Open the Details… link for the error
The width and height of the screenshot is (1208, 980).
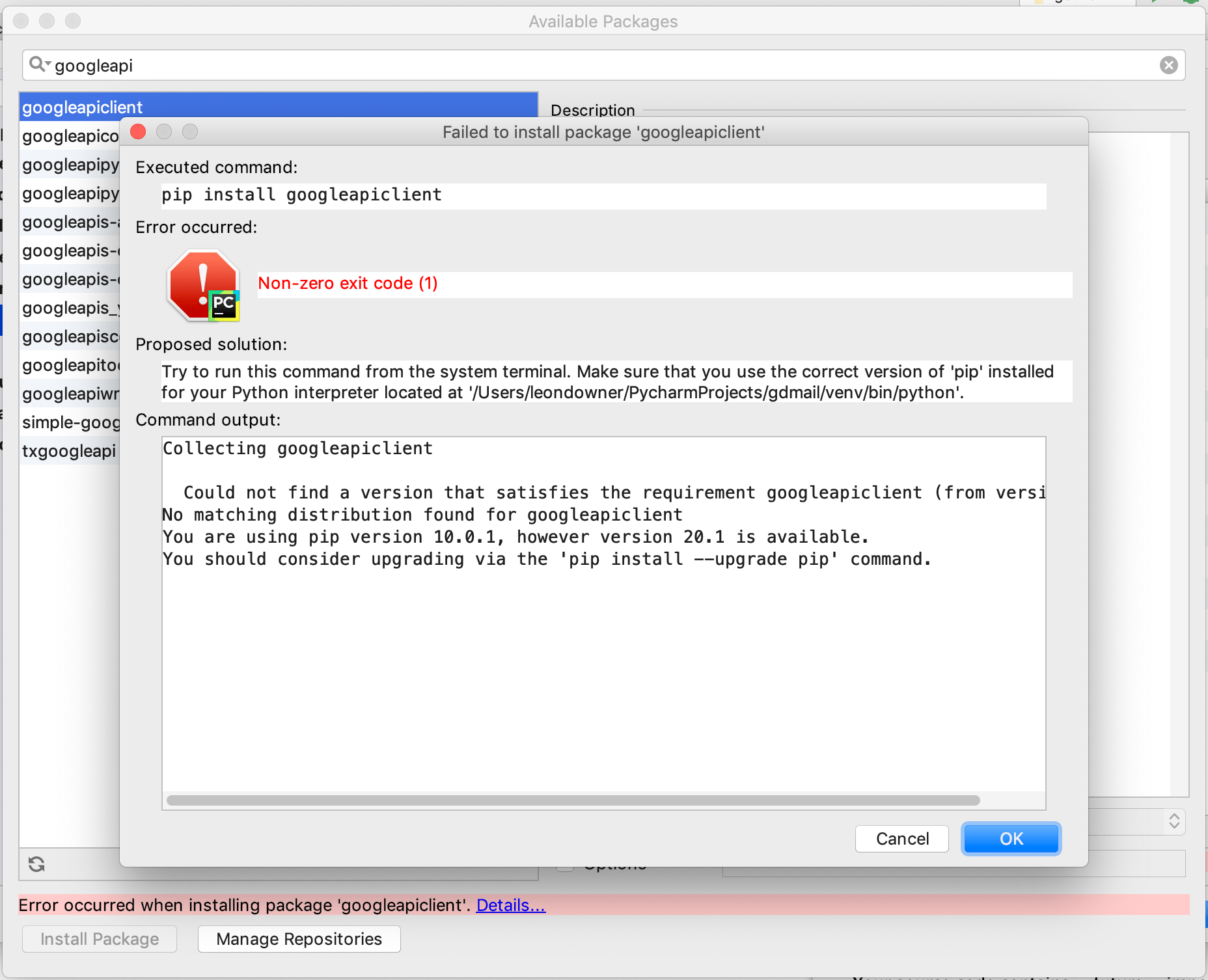coord(511,905)
